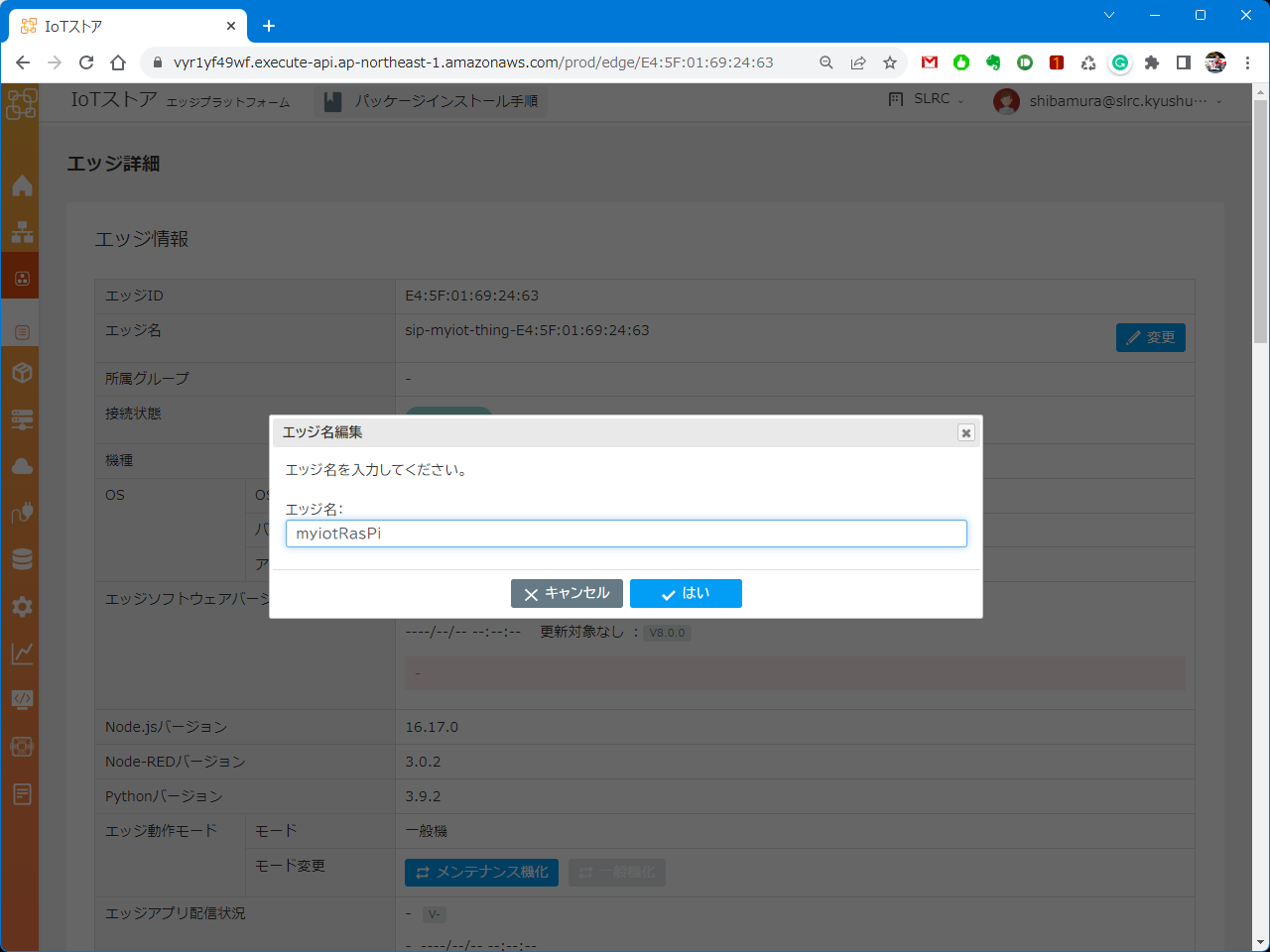The image size is (1270, 952).
Task: Open the Grammarly extension icon
Action: coord(1120,62)
